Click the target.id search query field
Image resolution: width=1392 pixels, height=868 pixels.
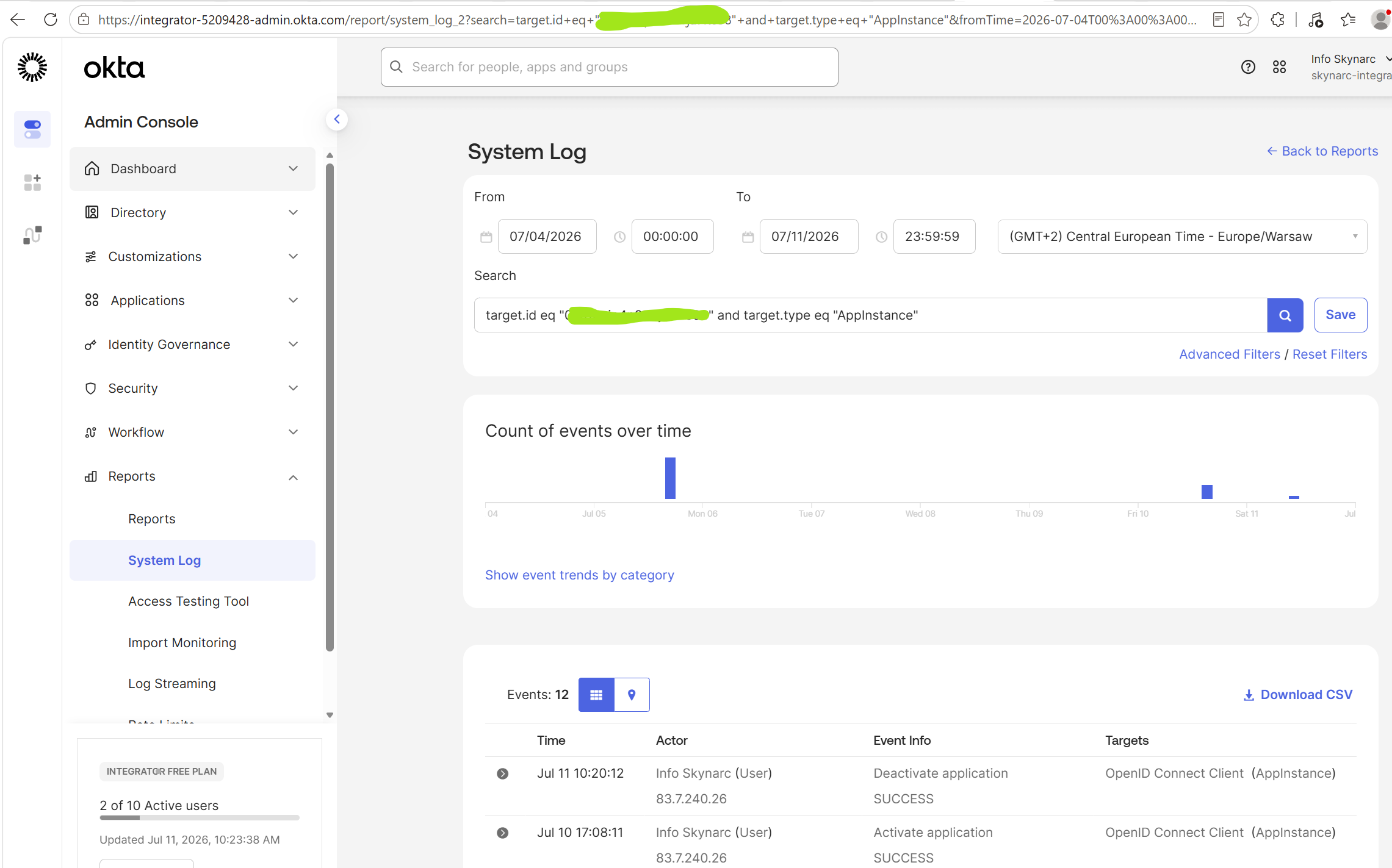click(x=871, y=315)
